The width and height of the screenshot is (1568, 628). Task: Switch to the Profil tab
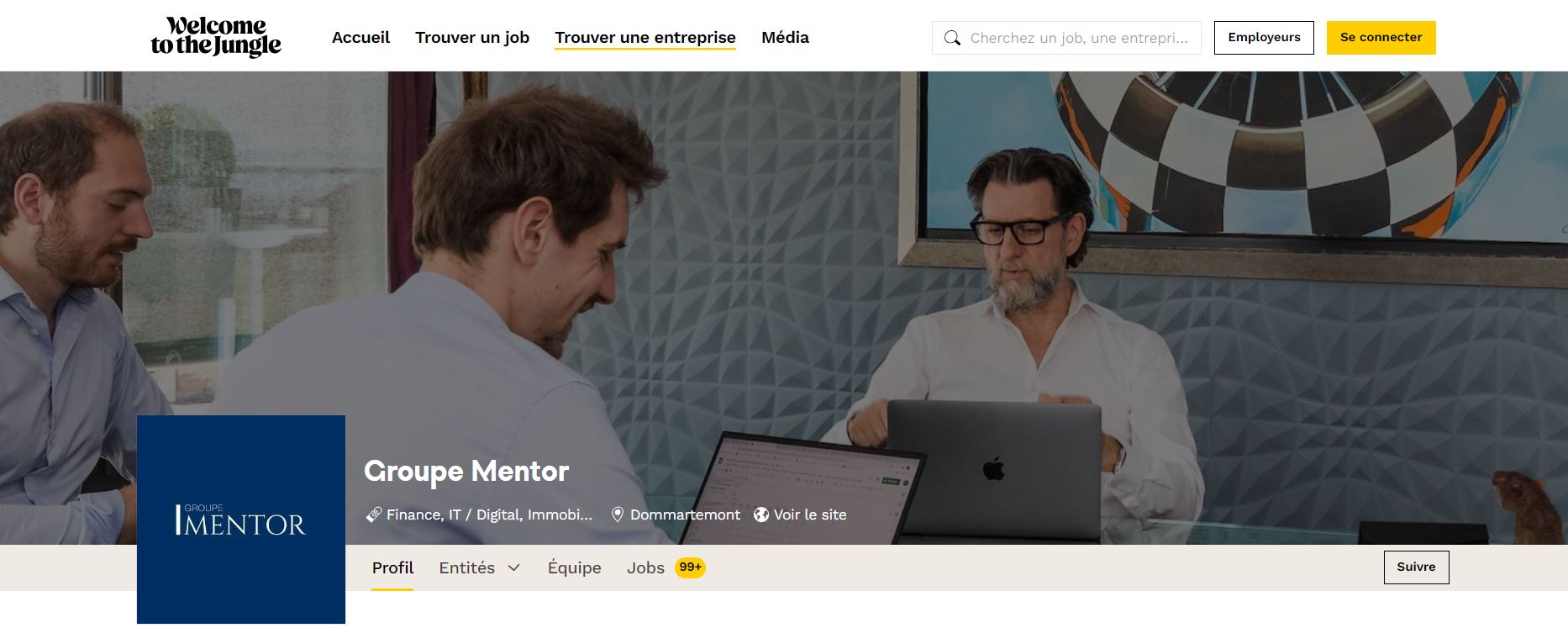[x=392, y=567]
